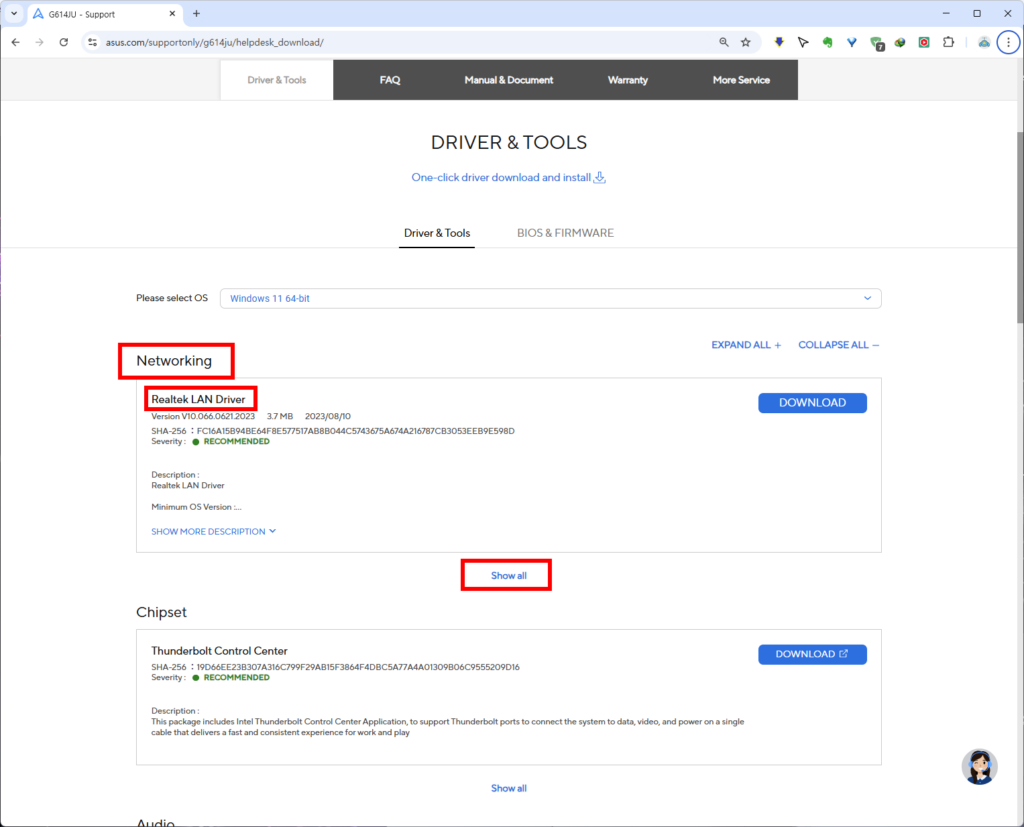Open the Warranty tab
1024x827 pixels.
(628, 80)
